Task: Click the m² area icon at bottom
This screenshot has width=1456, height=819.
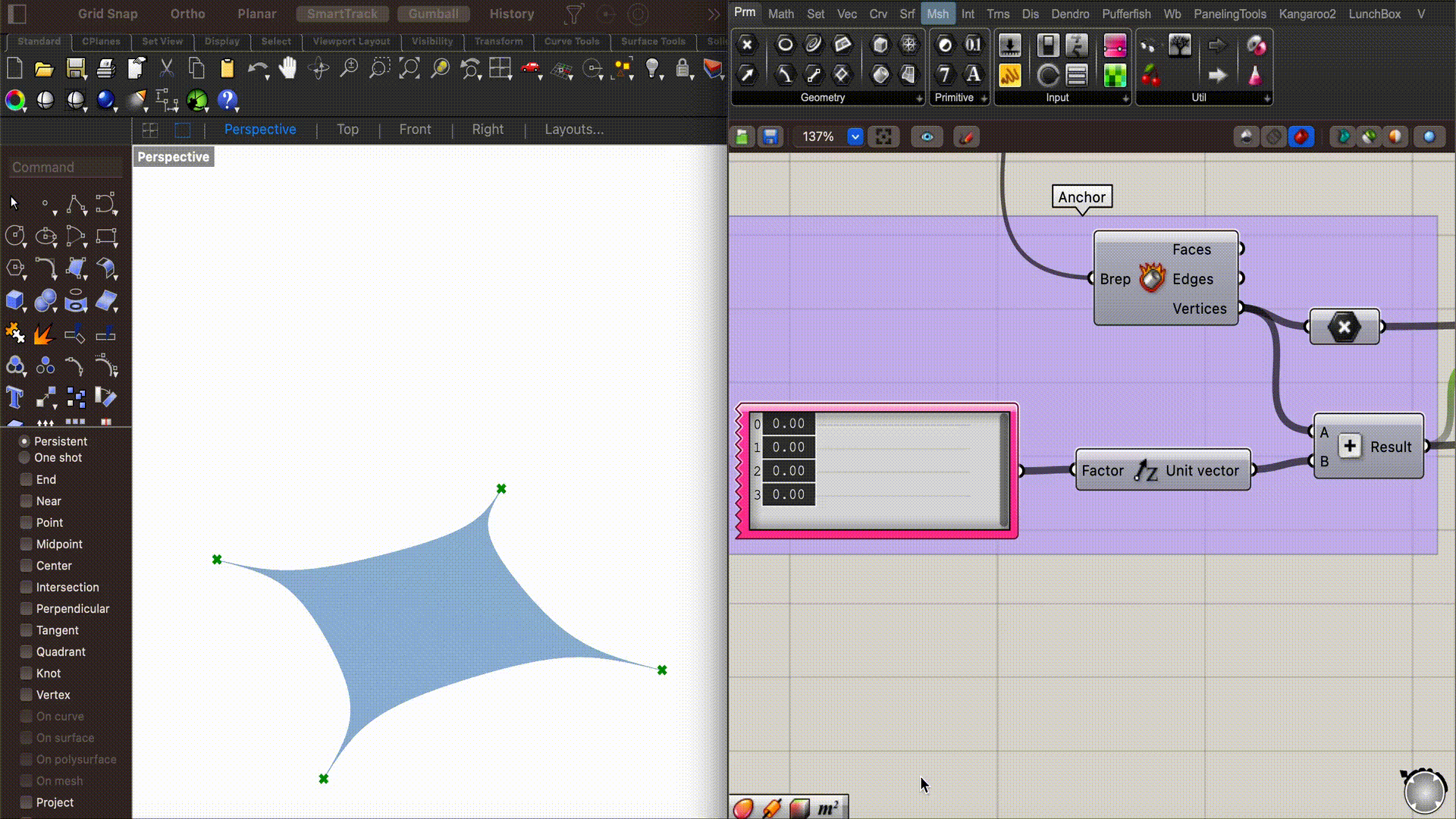Action: point(829,808)
